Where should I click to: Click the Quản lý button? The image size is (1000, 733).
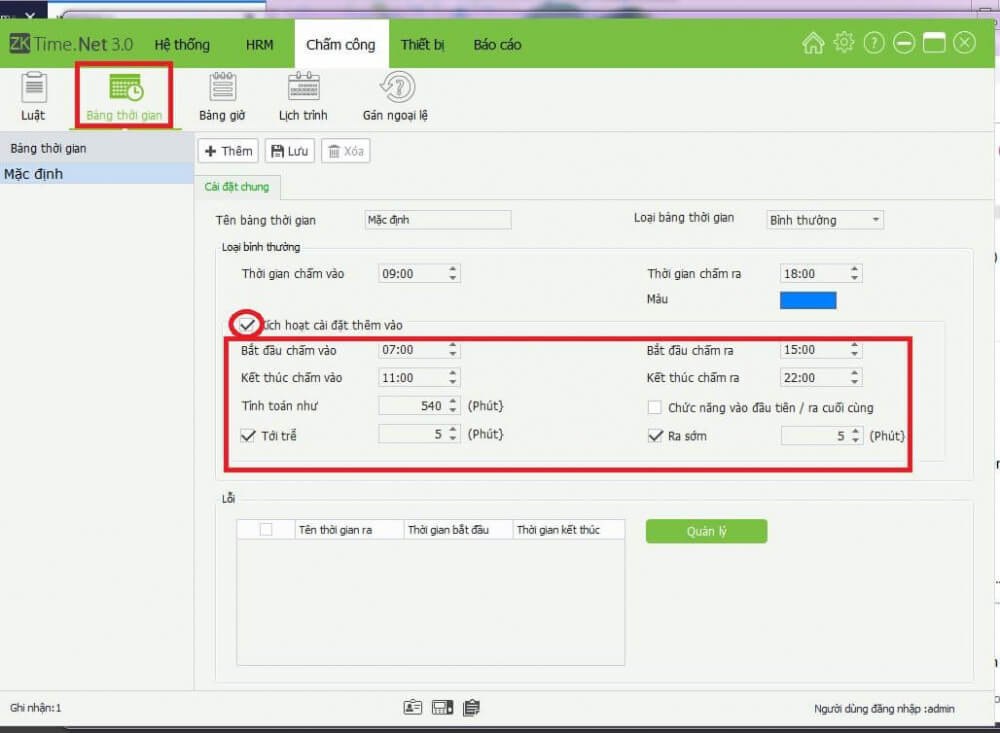coord(706,531)
